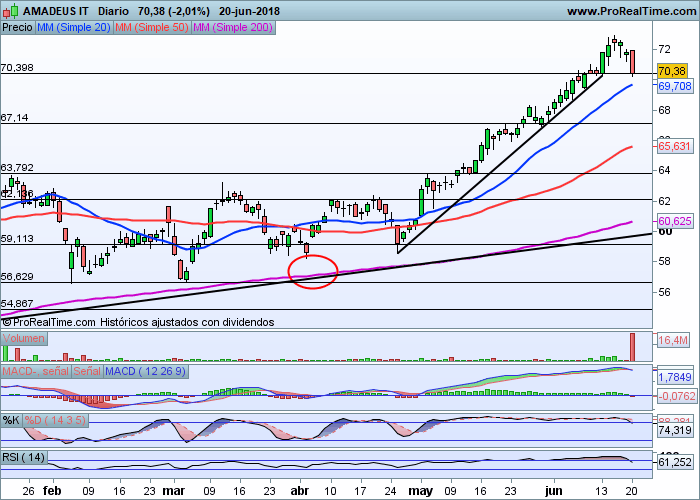The width and height of the screenshot is (700, 500).
Task: Click the AMADEUS IT ticker title
Action: 56,11
